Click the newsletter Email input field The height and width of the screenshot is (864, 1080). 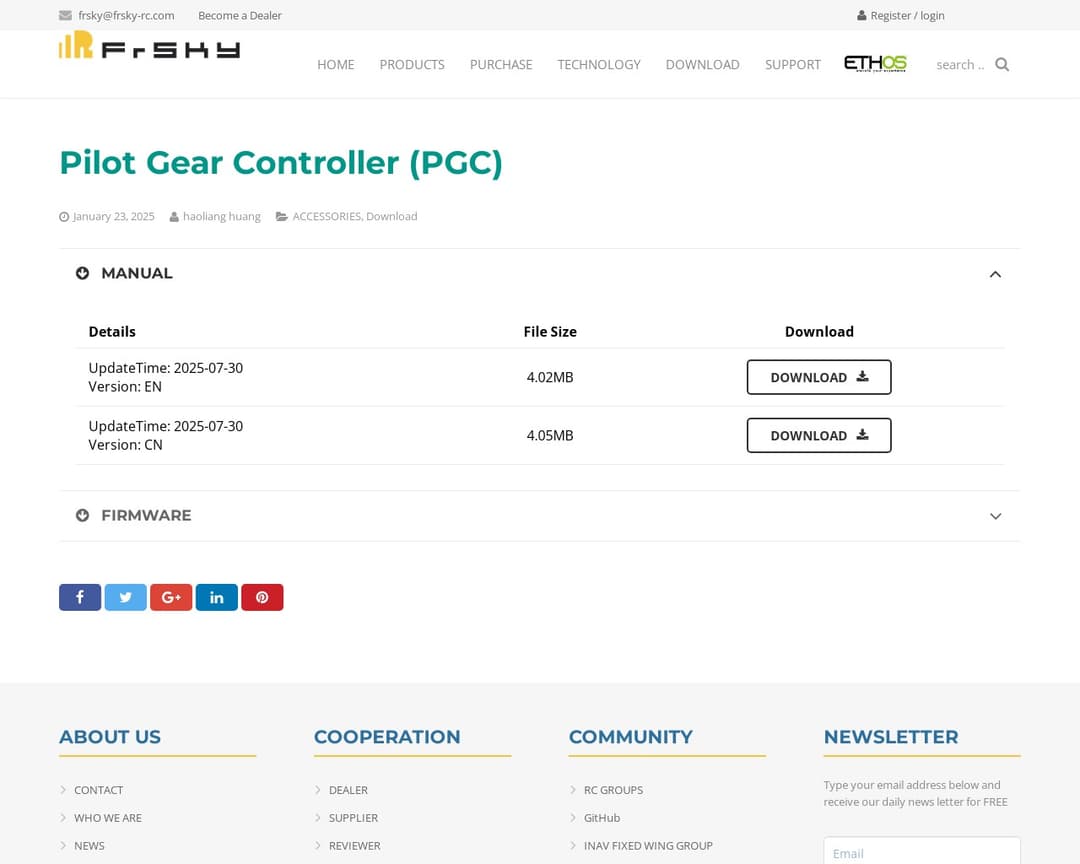point(921,853)
